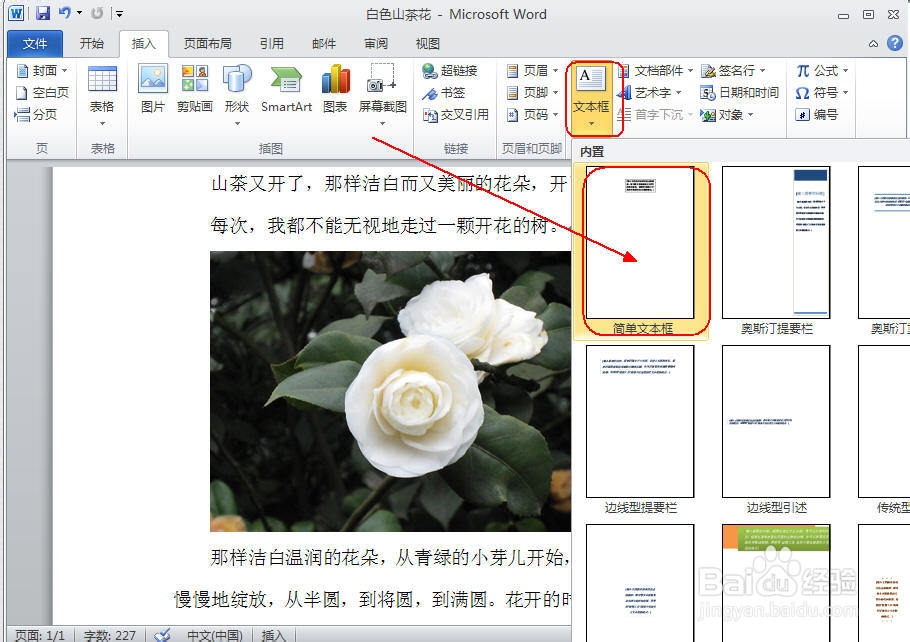Expand the 符号 dropdown arrow
Screen dimensions: 910x642
(845, 92)
